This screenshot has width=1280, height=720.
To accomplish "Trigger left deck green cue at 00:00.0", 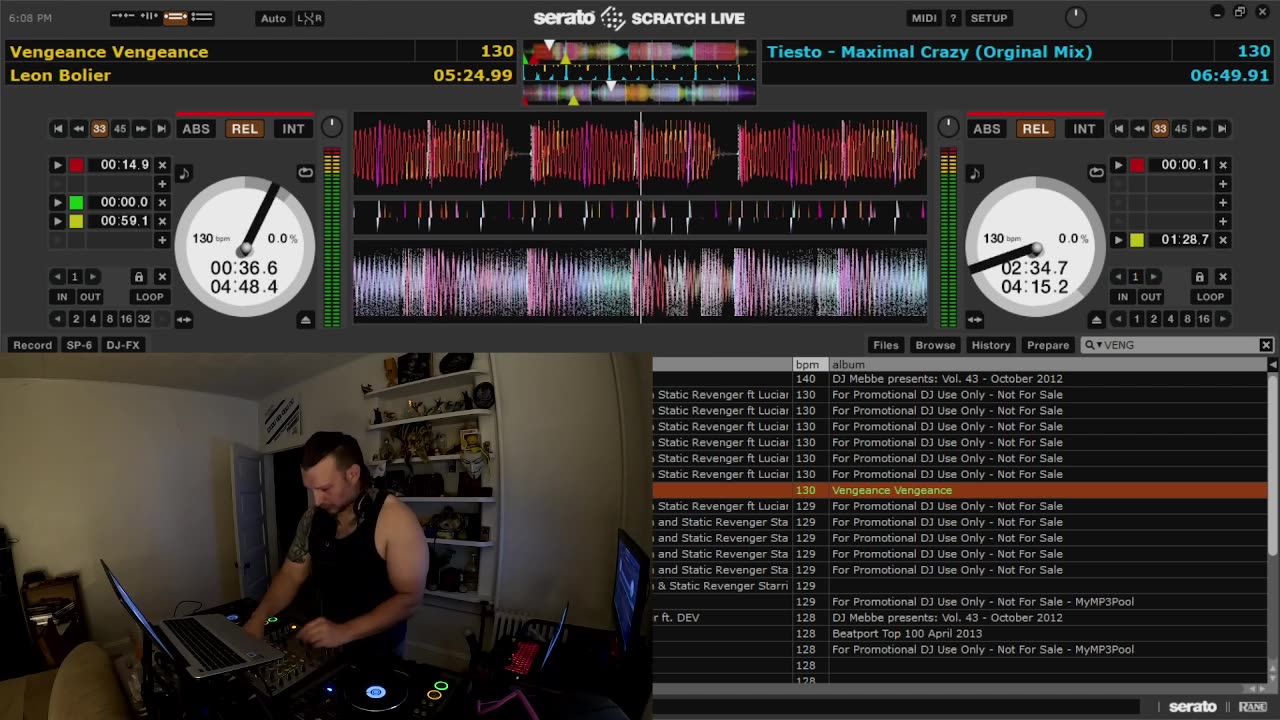I will click(57, 202).
